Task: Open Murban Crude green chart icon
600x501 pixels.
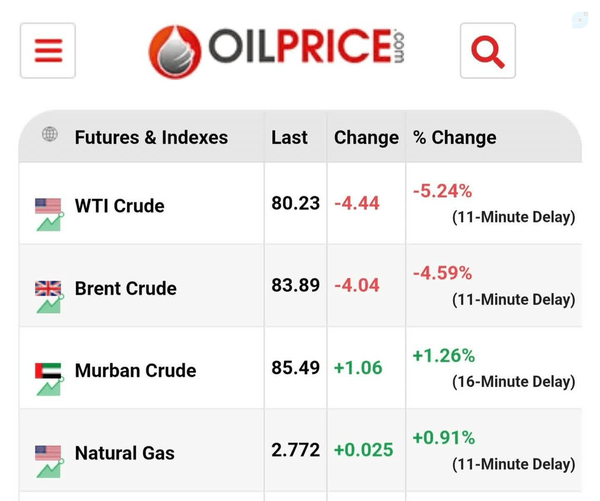Action: (50, 387)
